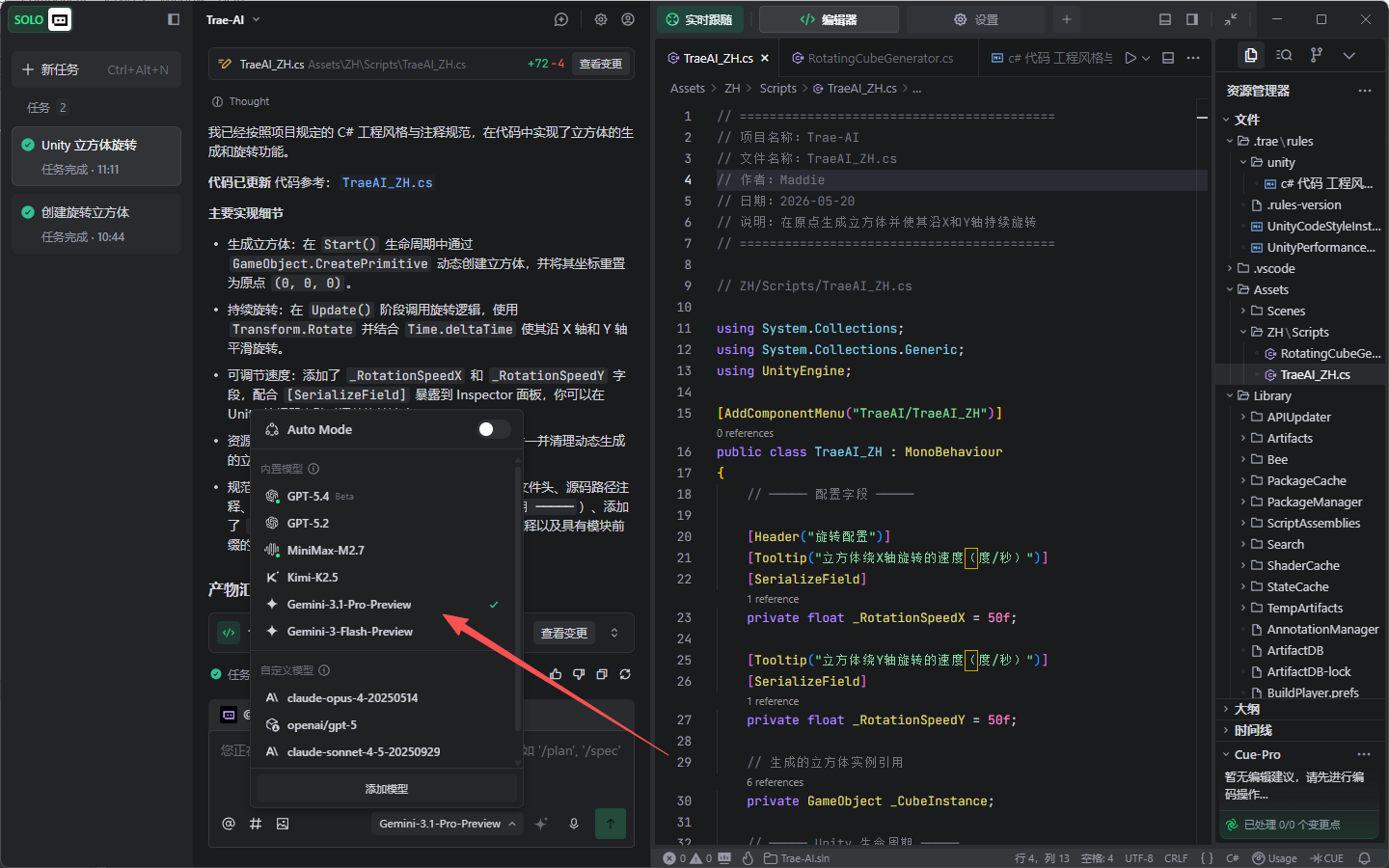Expand the 产物汇总 card with the up-down chevron

coord(614,633)
